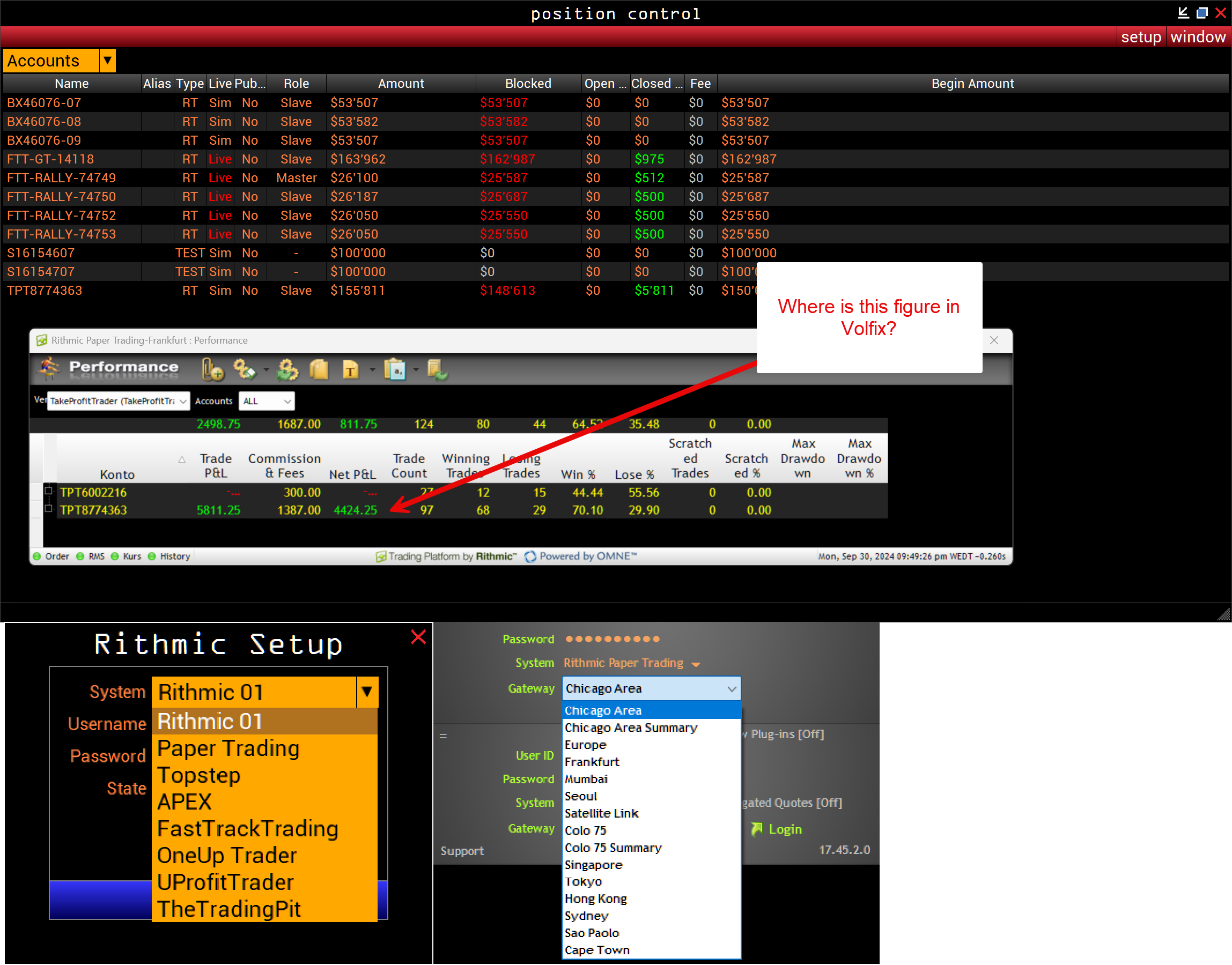Click the green Login button

click(x=777, y=829)
